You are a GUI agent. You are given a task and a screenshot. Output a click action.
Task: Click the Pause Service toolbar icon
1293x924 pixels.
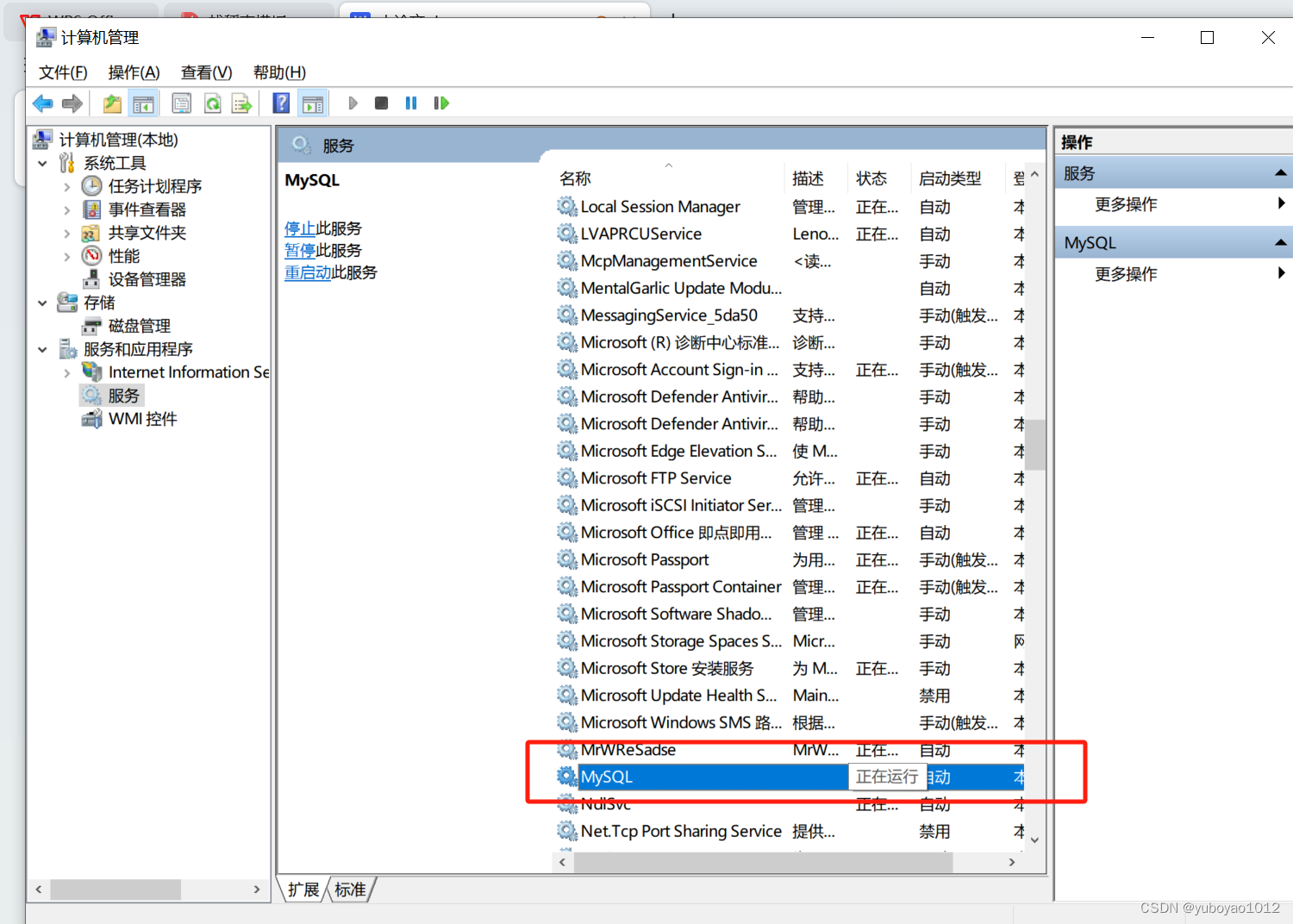tap(411, 103)
